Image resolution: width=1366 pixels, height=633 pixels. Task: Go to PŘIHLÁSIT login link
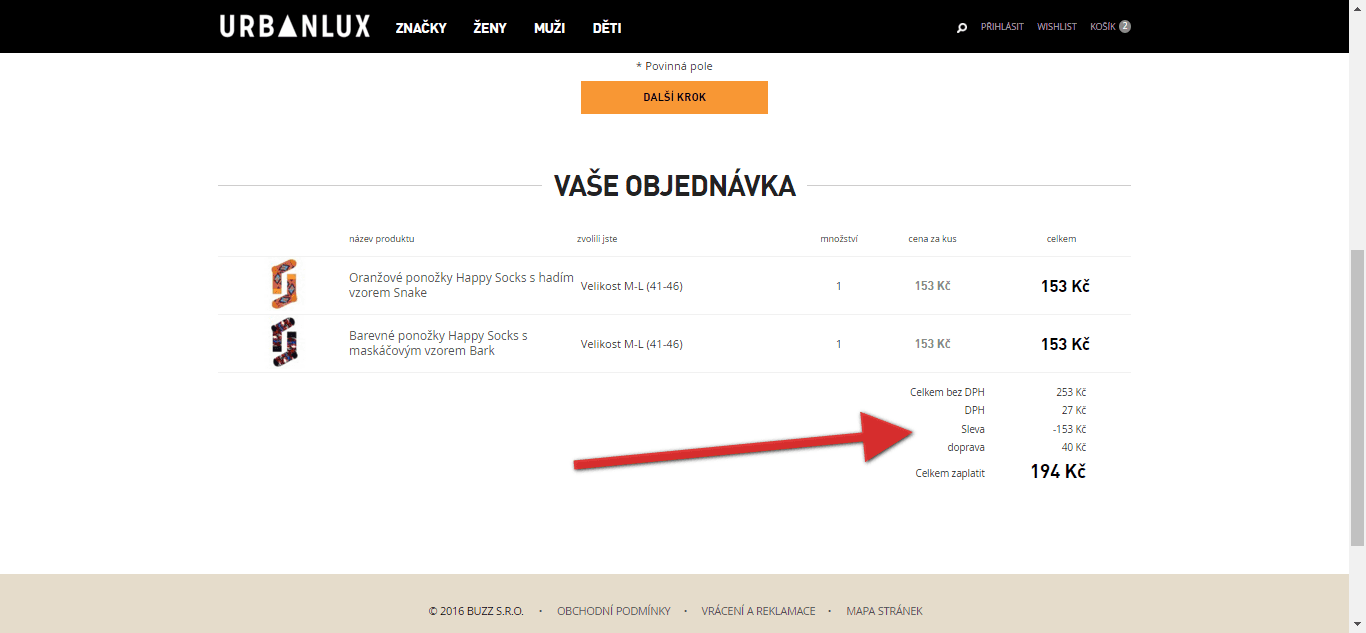pos(1002,27)
